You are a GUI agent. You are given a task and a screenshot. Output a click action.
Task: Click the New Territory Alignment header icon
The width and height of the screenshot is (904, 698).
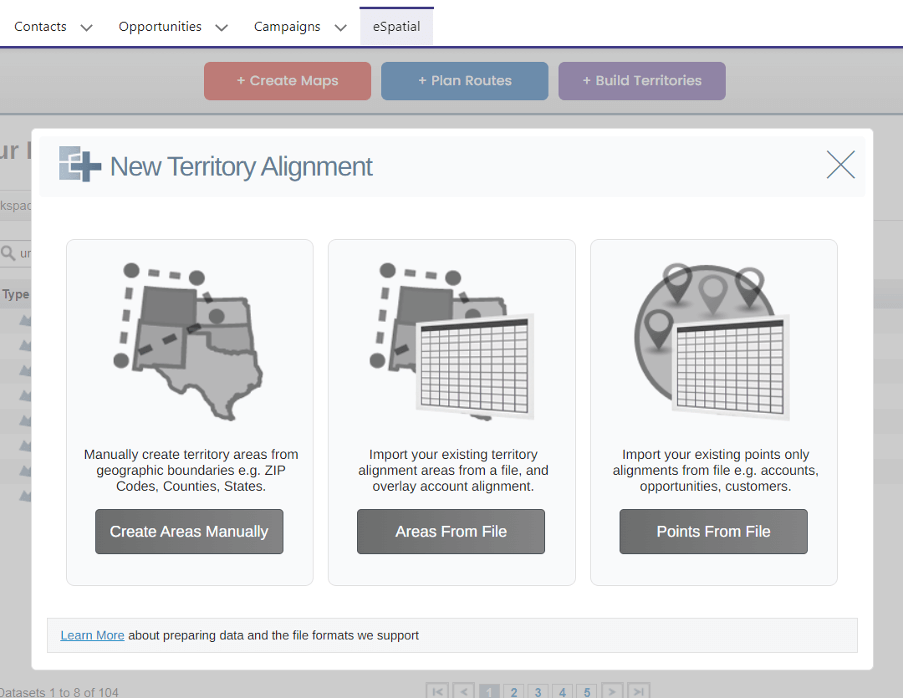80,164
